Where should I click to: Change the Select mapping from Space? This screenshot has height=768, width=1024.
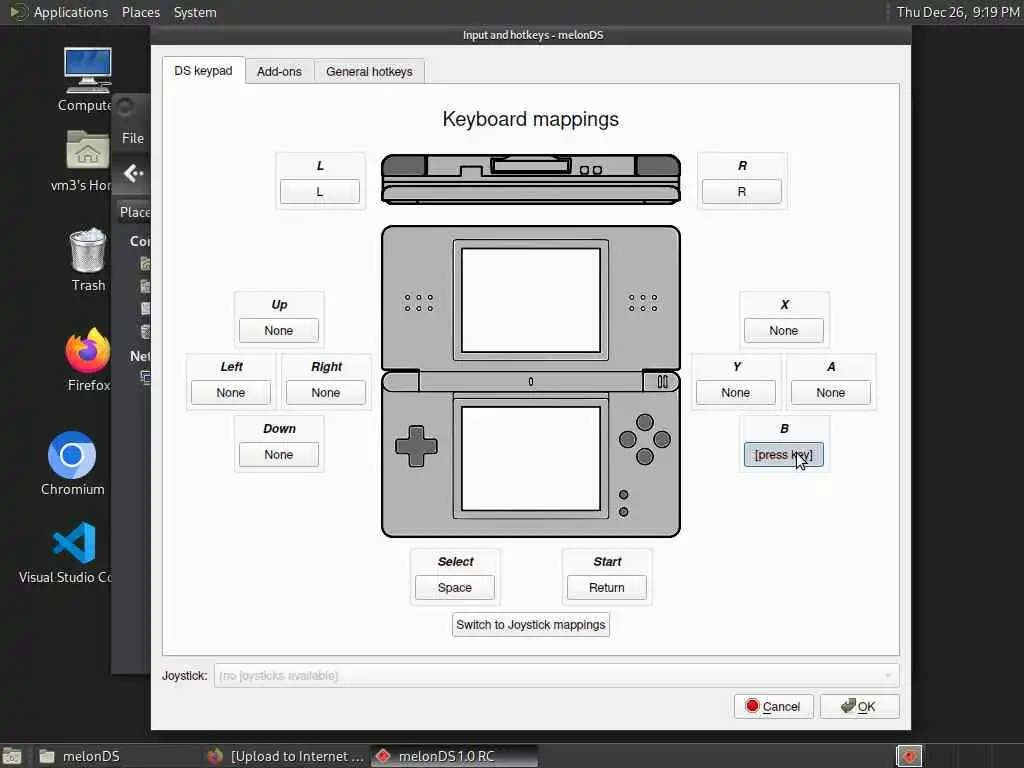point(455,587)
